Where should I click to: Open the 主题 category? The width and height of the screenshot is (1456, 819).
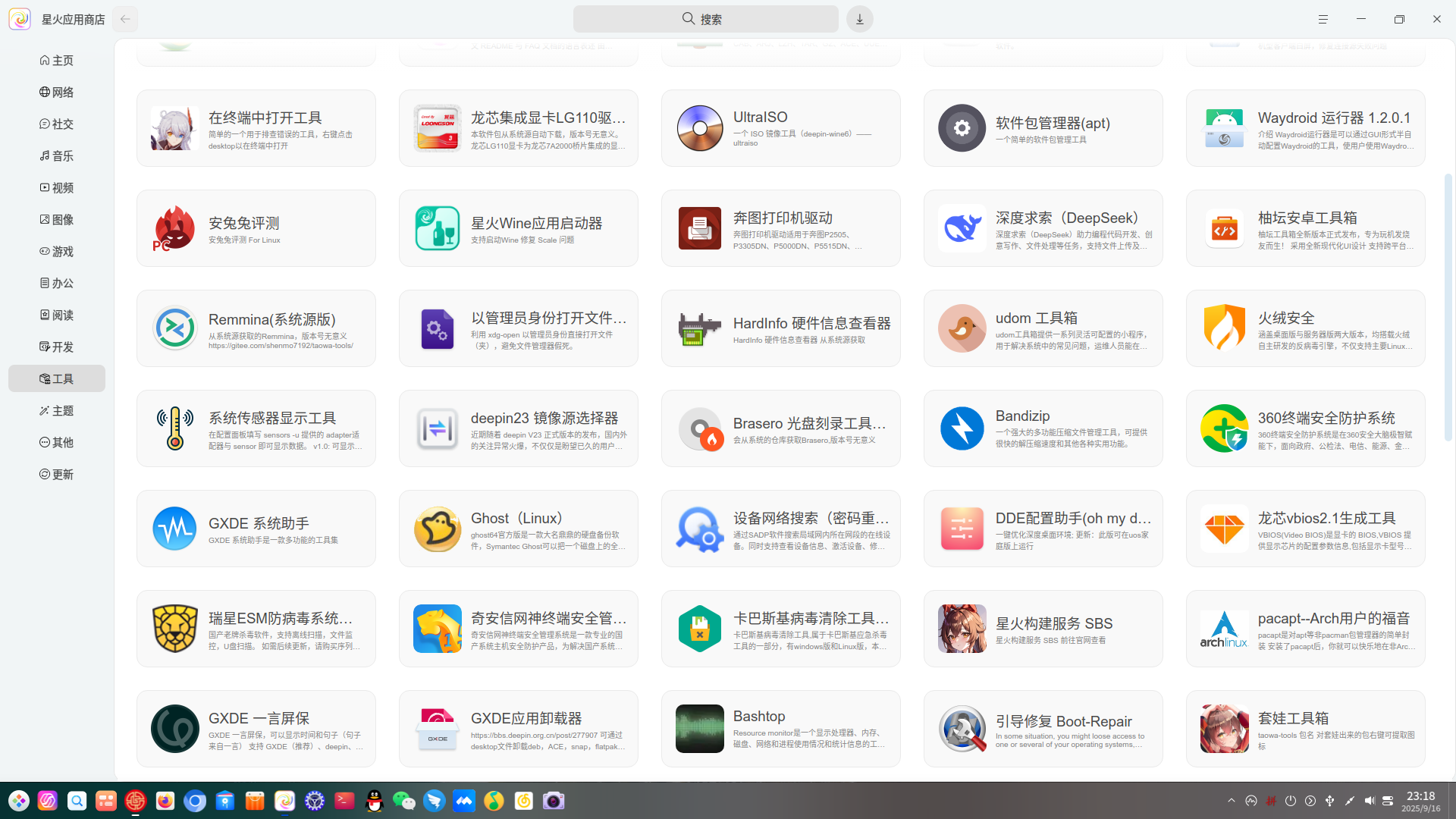tap(57, 410)
